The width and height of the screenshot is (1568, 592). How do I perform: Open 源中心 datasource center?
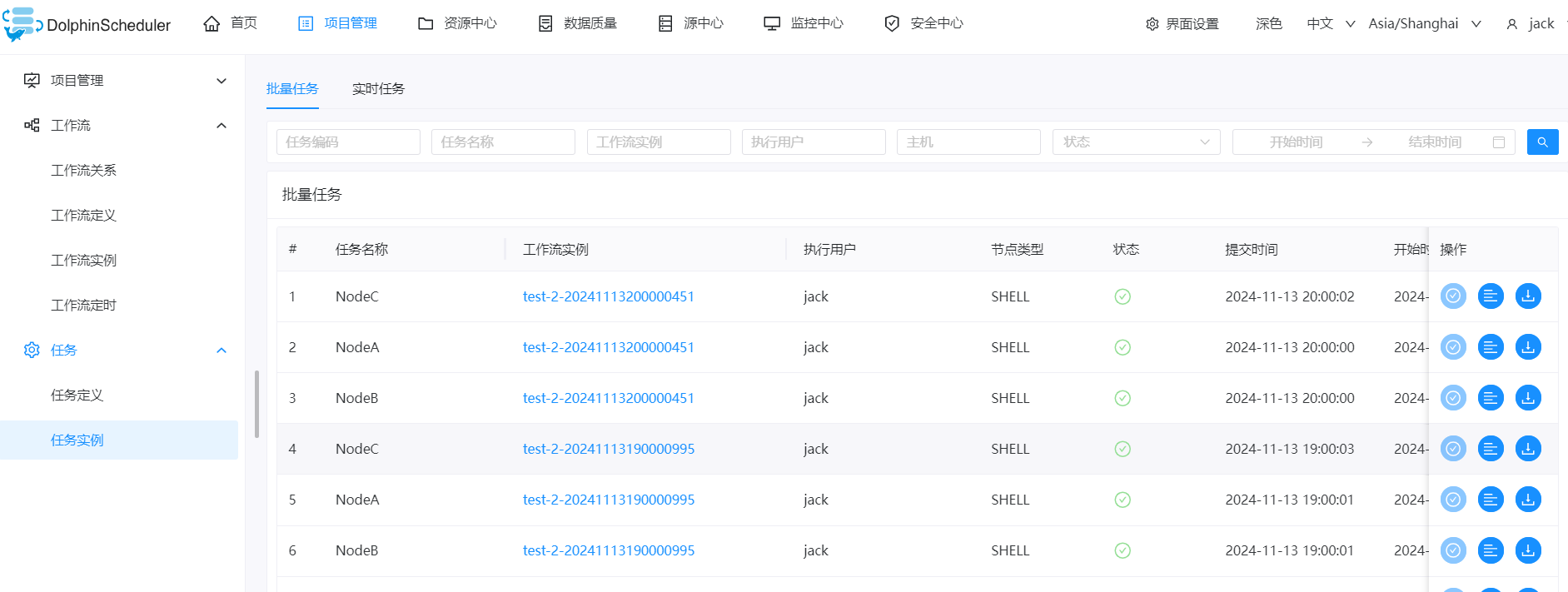(690, 23)
